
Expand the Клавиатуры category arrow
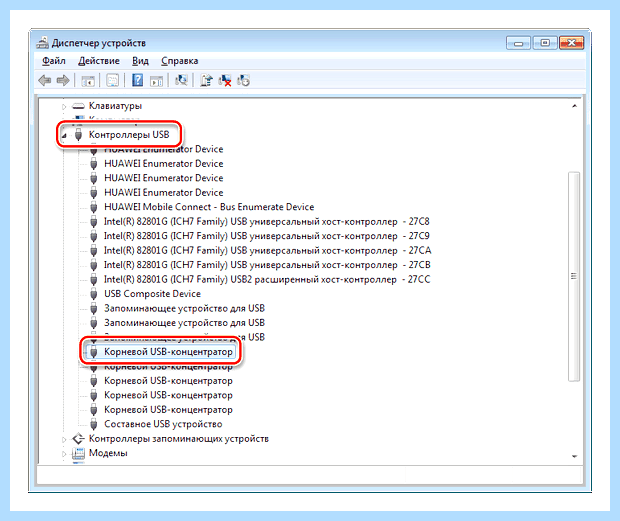click(x=64, y=106)
